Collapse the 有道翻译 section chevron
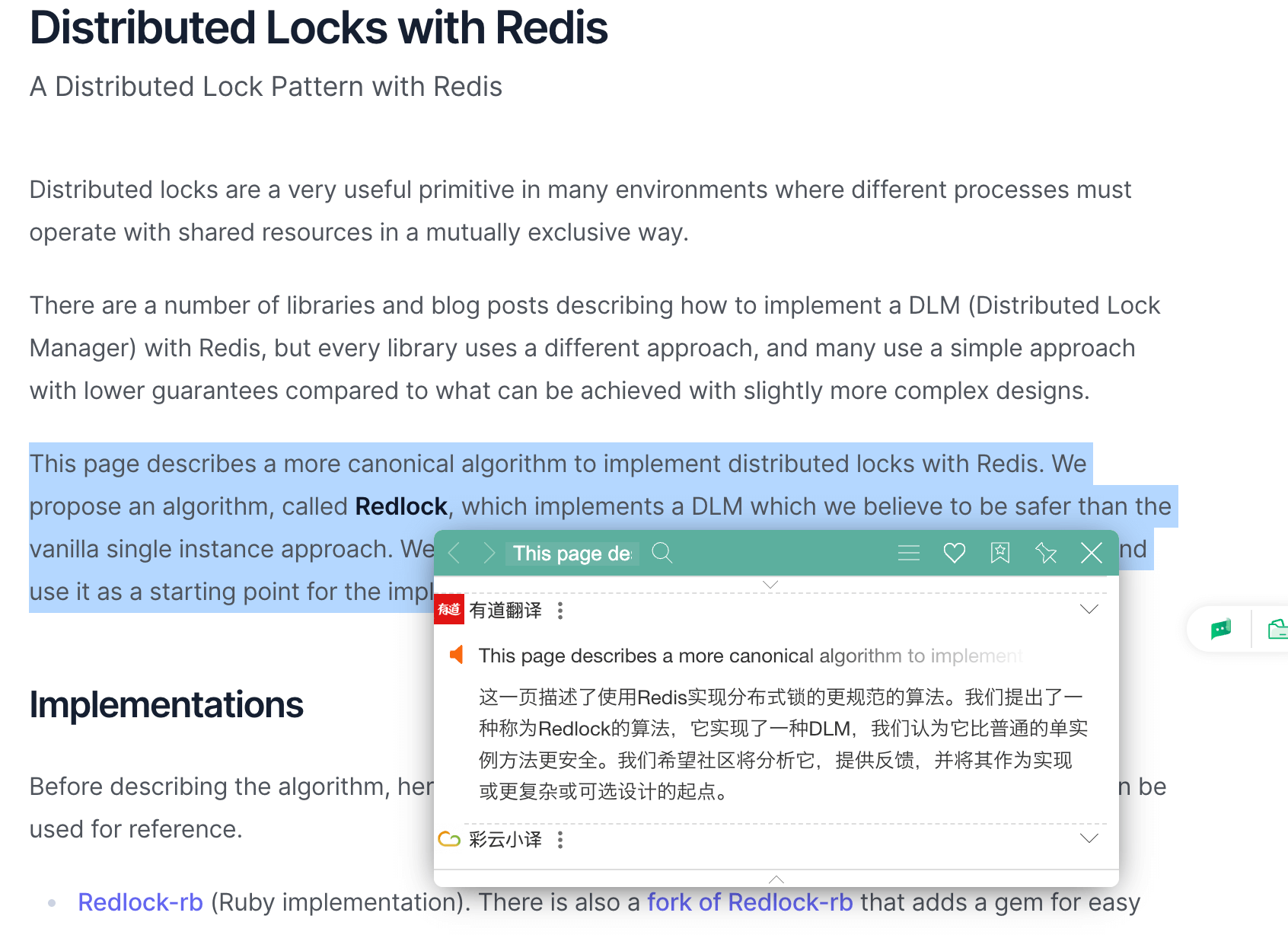The height and width of the screenshot is (935, 1288). 1089,609
